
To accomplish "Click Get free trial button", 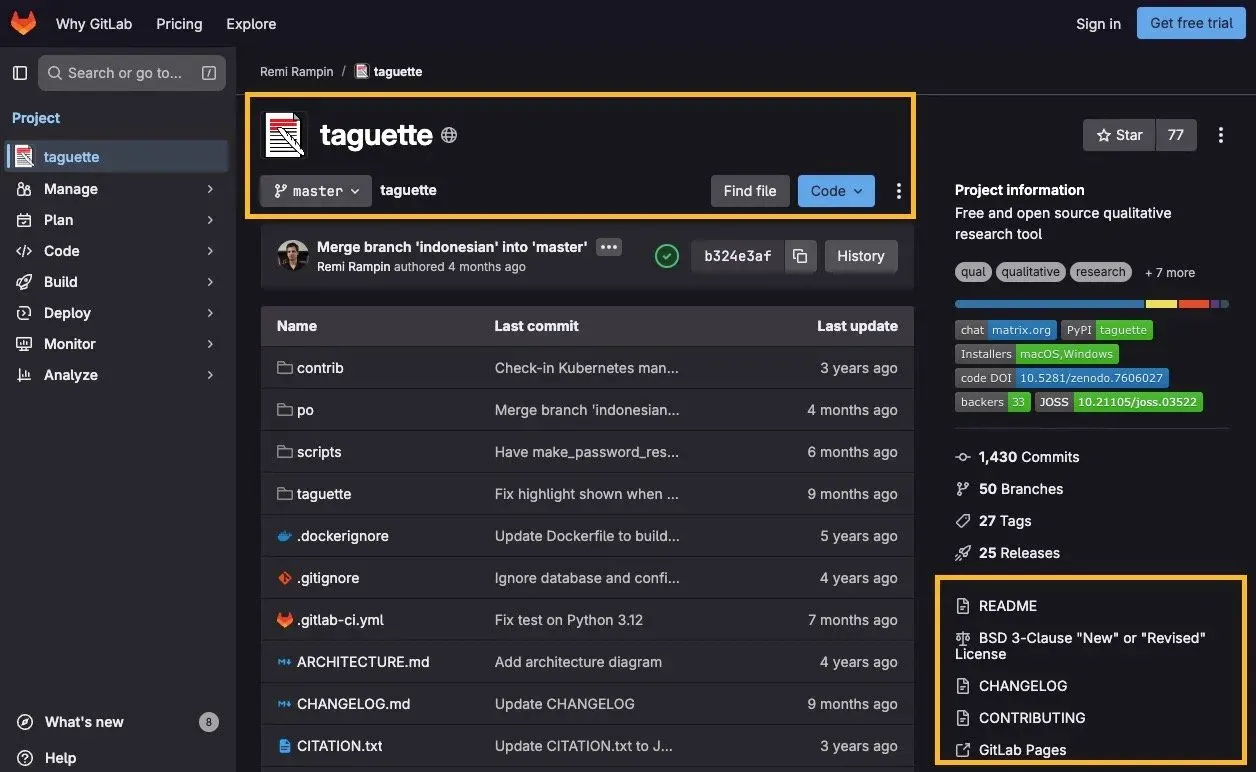I will [1191, 23].
